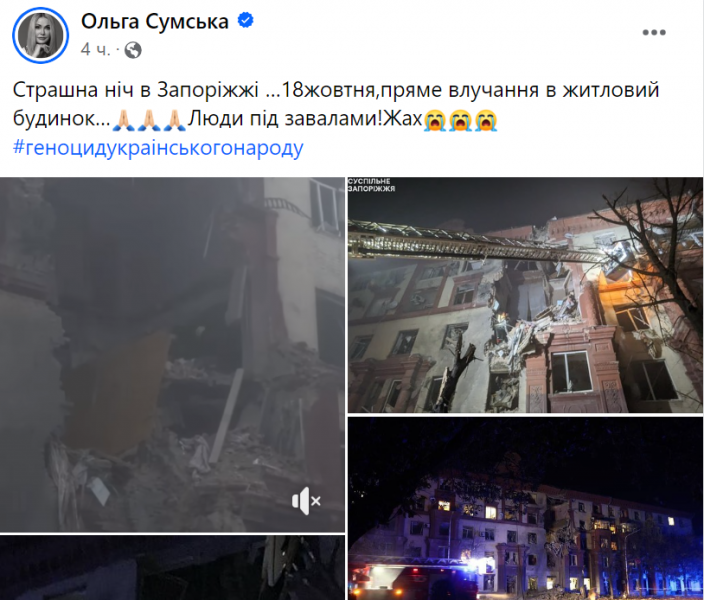Click the blue verified badge icon
704x600 pixels.
tap(246, 21)
